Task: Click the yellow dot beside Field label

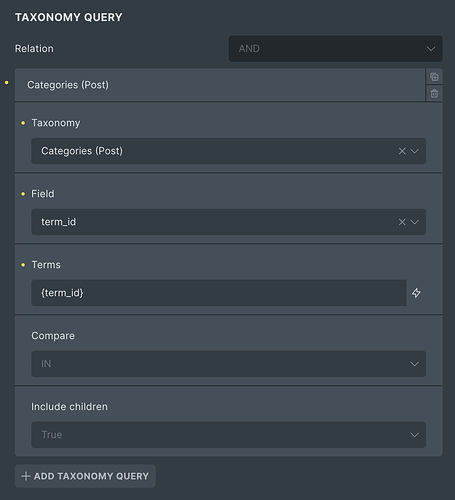Action: coord(23,194)
